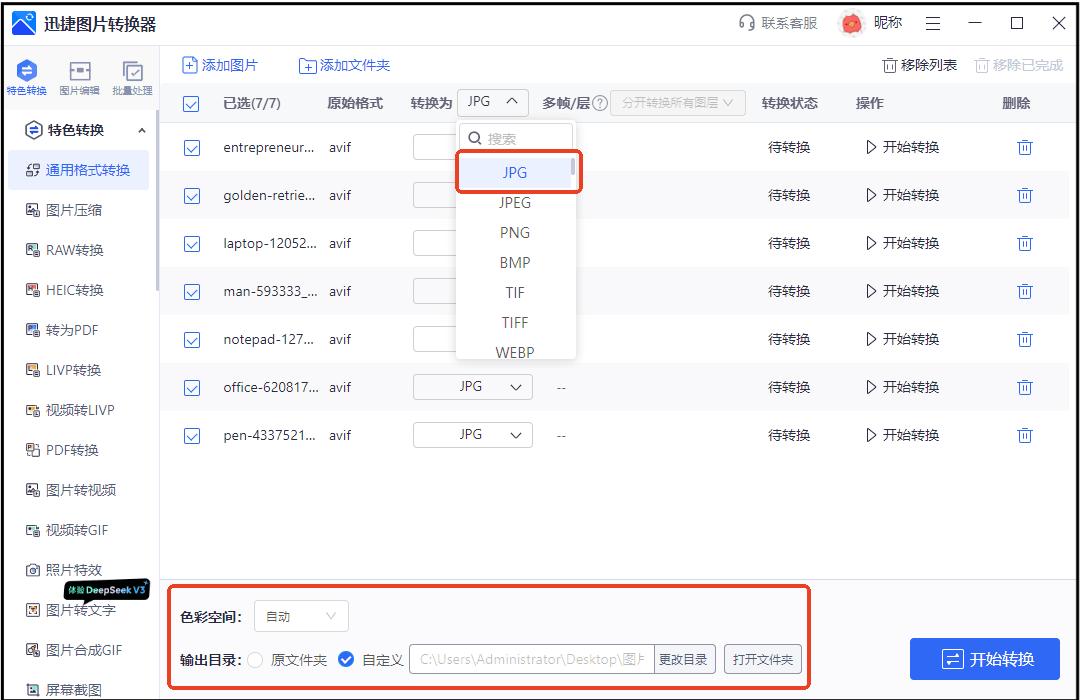Open the 批量处理 panel

pos(133,78)
